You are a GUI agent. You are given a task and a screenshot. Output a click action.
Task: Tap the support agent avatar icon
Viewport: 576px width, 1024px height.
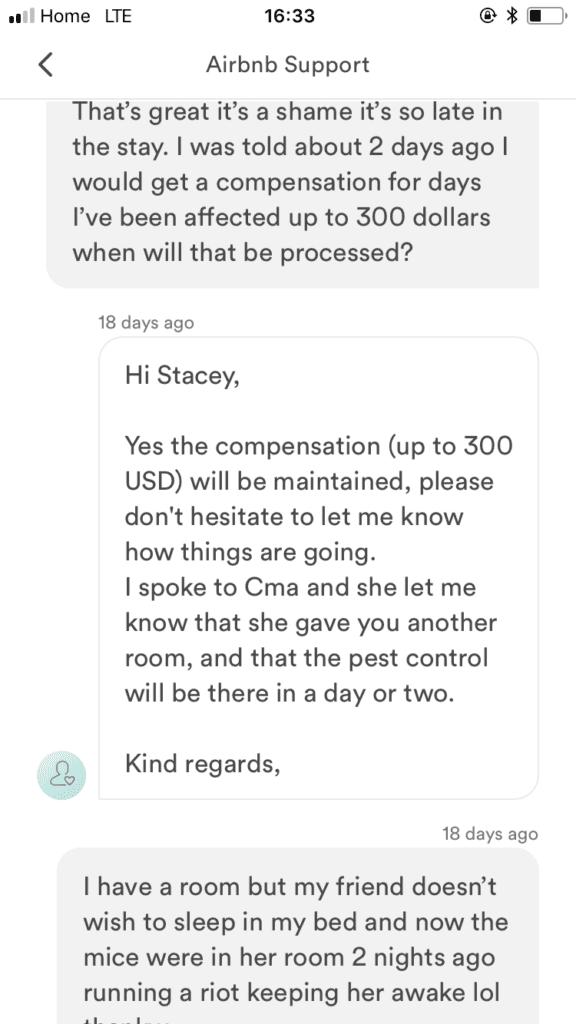tap(61, 775)
